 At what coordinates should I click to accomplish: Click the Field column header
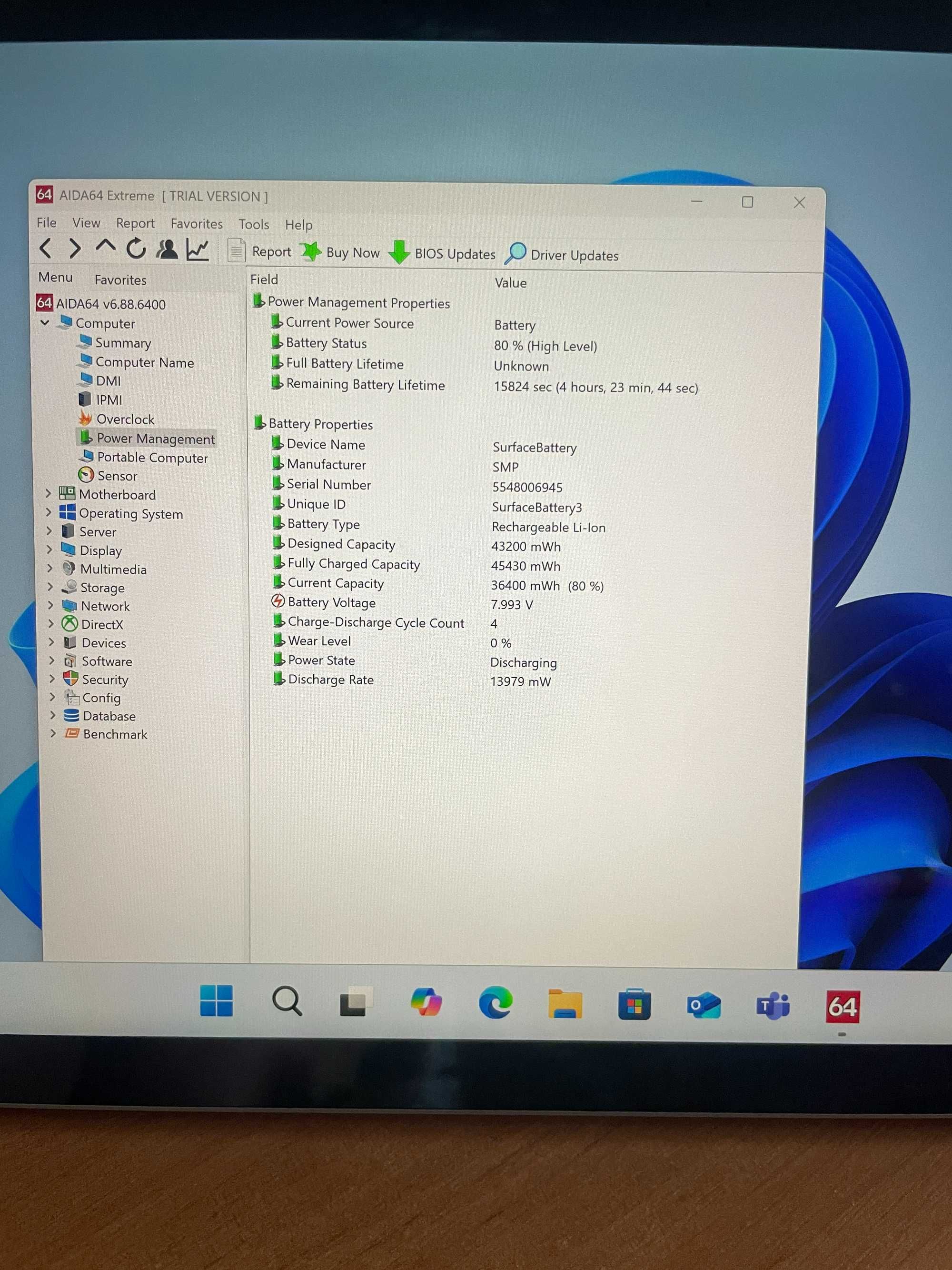coord(264,279)
